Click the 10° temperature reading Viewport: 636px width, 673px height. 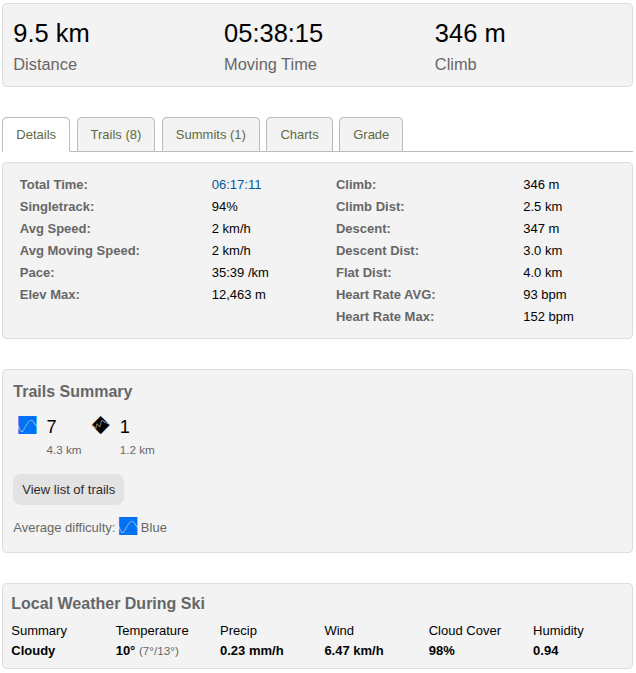pos(125,651)
